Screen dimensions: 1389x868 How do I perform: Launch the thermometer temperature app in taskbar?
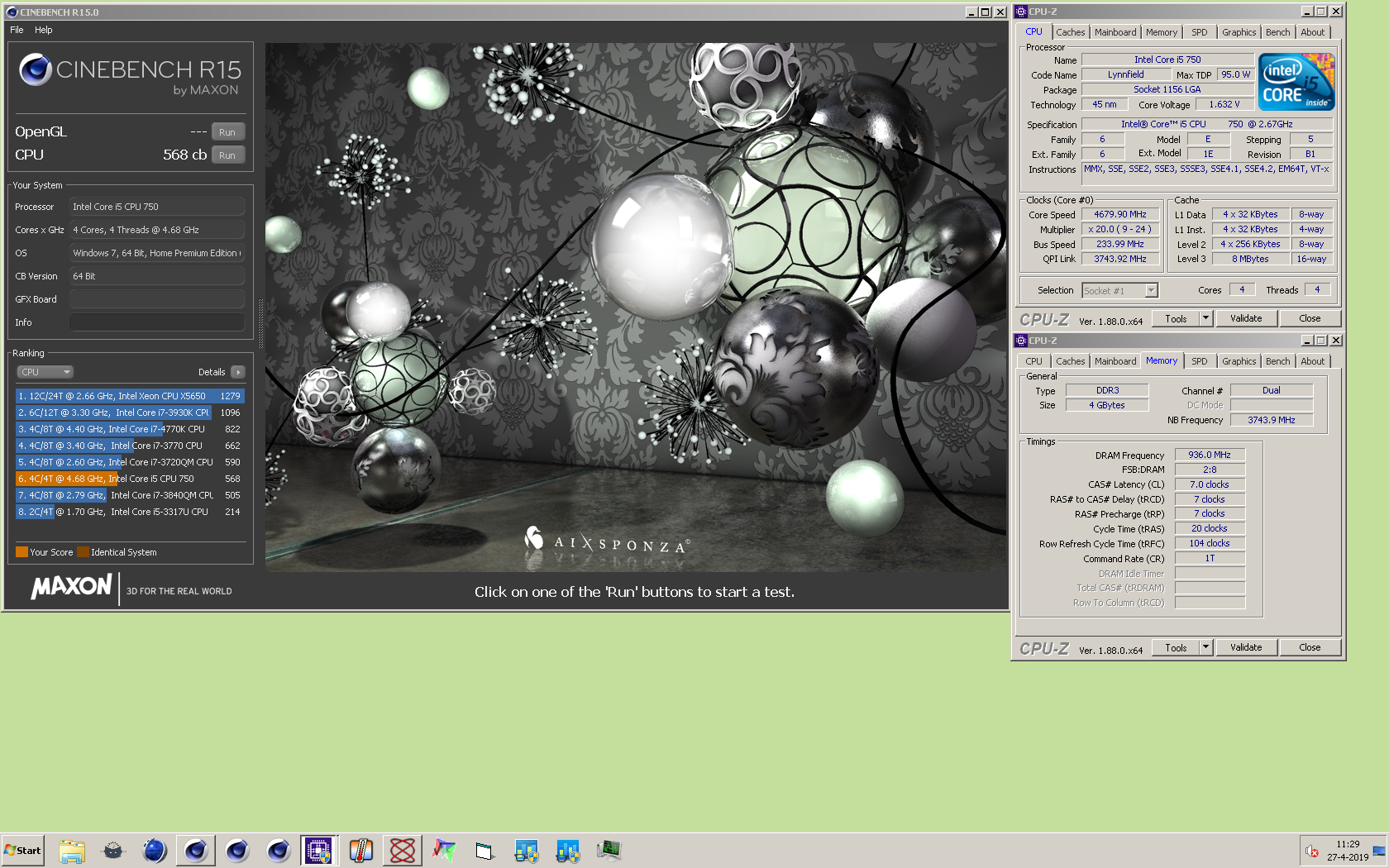pyautogui.click(x=361, y=850)
